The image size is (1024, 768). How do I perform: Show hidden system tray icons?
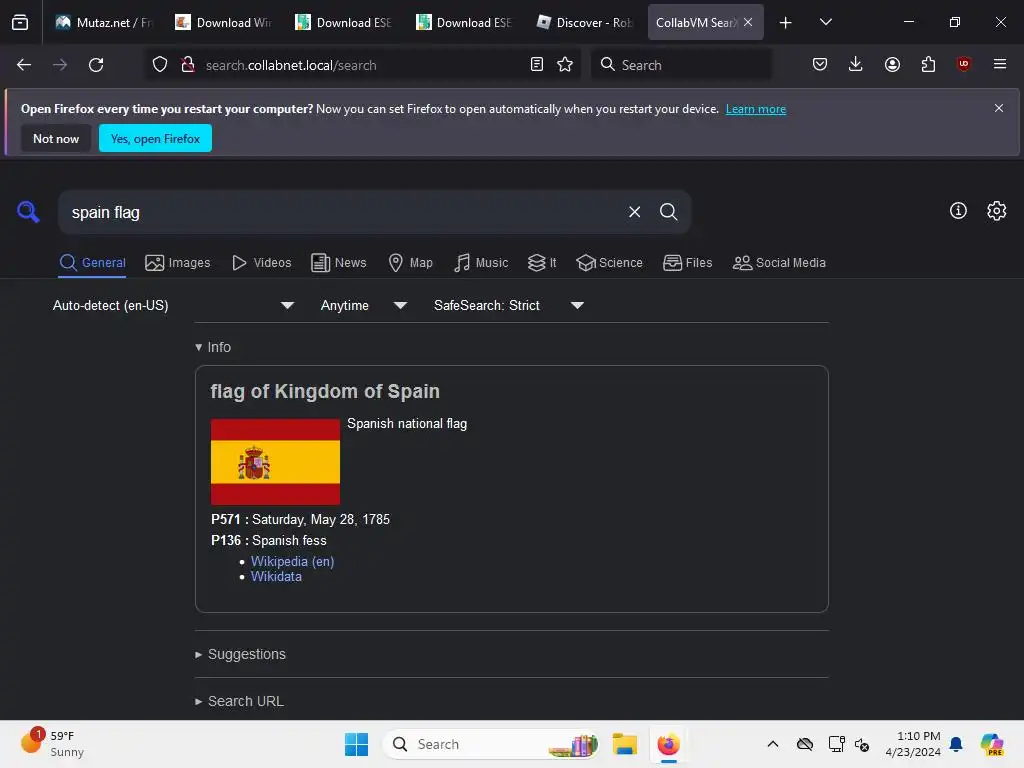coord(773,744)
